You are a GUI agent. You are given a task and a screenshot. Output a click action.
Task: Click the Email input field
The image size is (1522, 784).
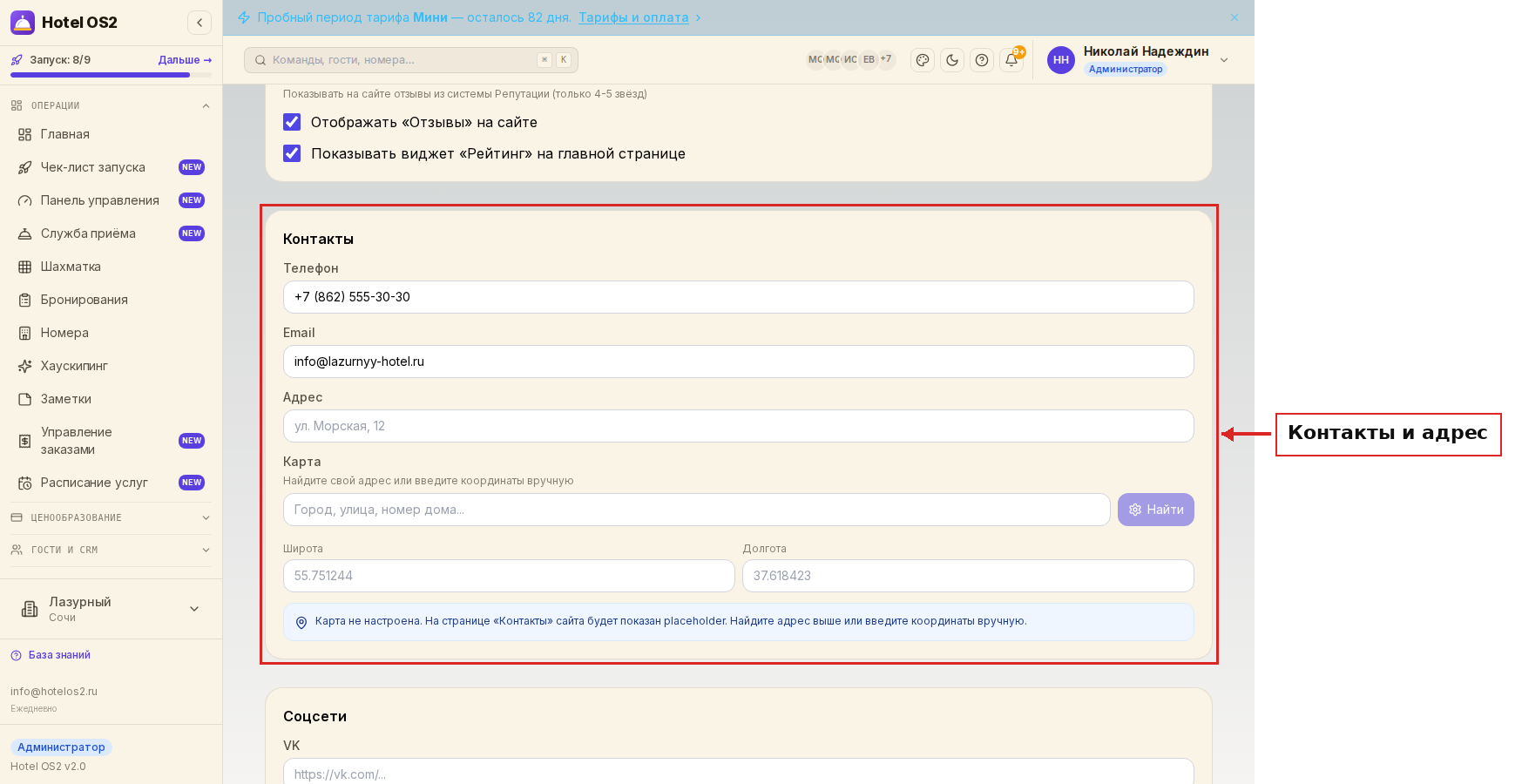pos(738,362)
